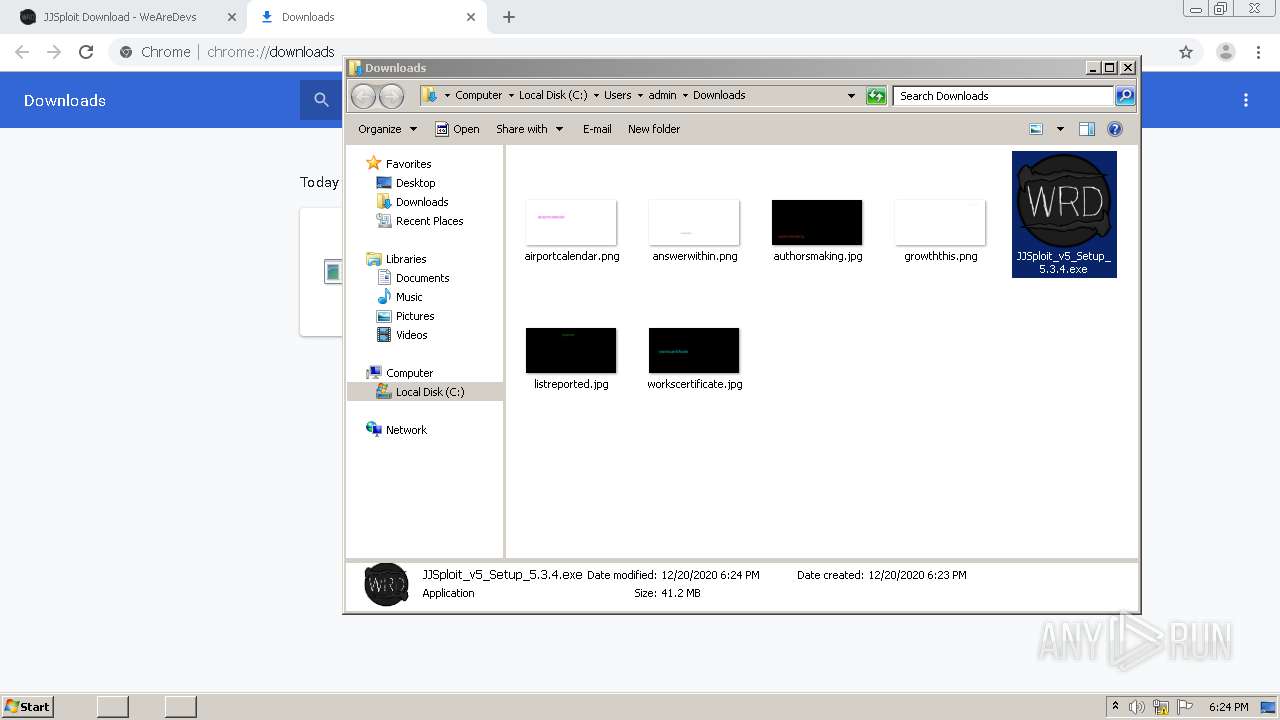Image resolution: width=1280 pixels, height=720 pixels.
Task: Expand the Organize dropdown menu
Action: 387,129
